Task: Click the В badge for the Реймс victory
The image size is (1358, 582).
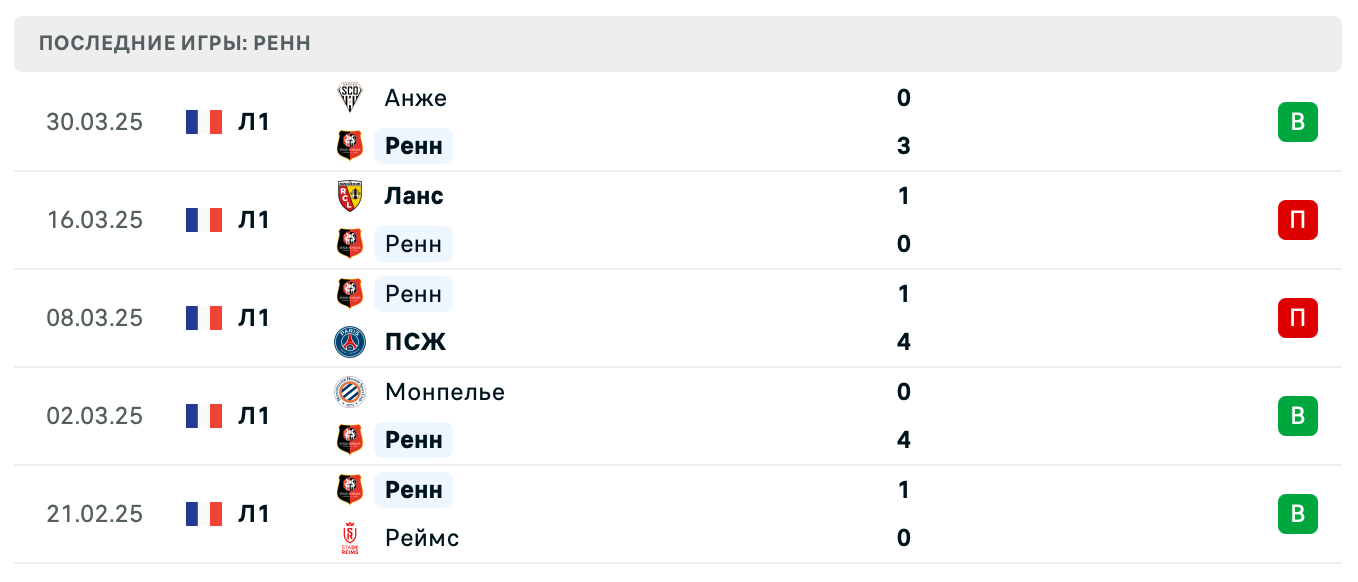Action: [x=1298, y=514]
